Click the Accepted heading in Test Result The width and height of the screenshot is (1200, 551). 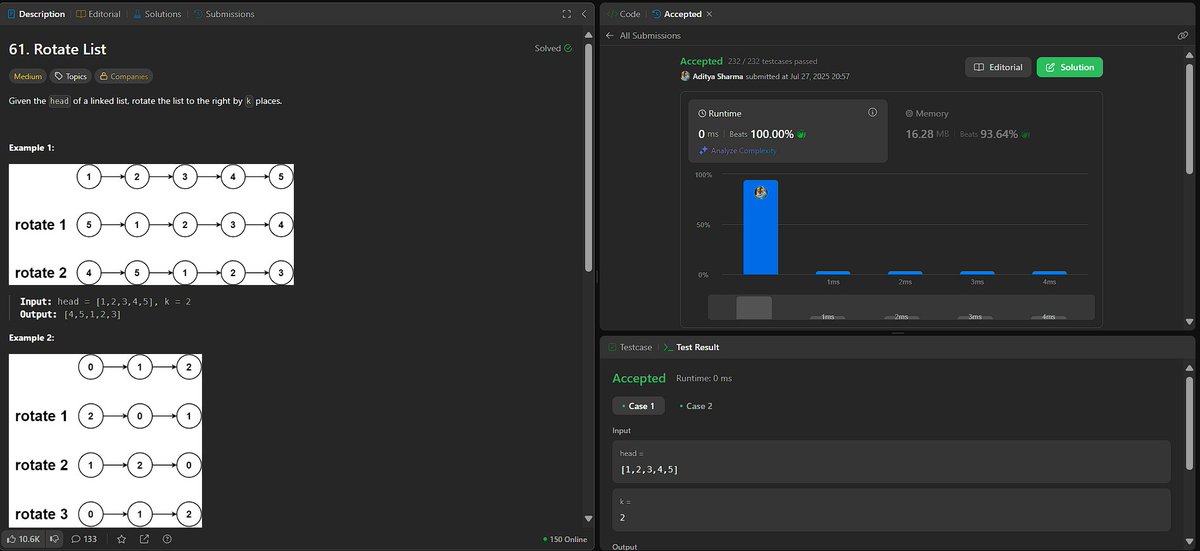pos(638,378)
